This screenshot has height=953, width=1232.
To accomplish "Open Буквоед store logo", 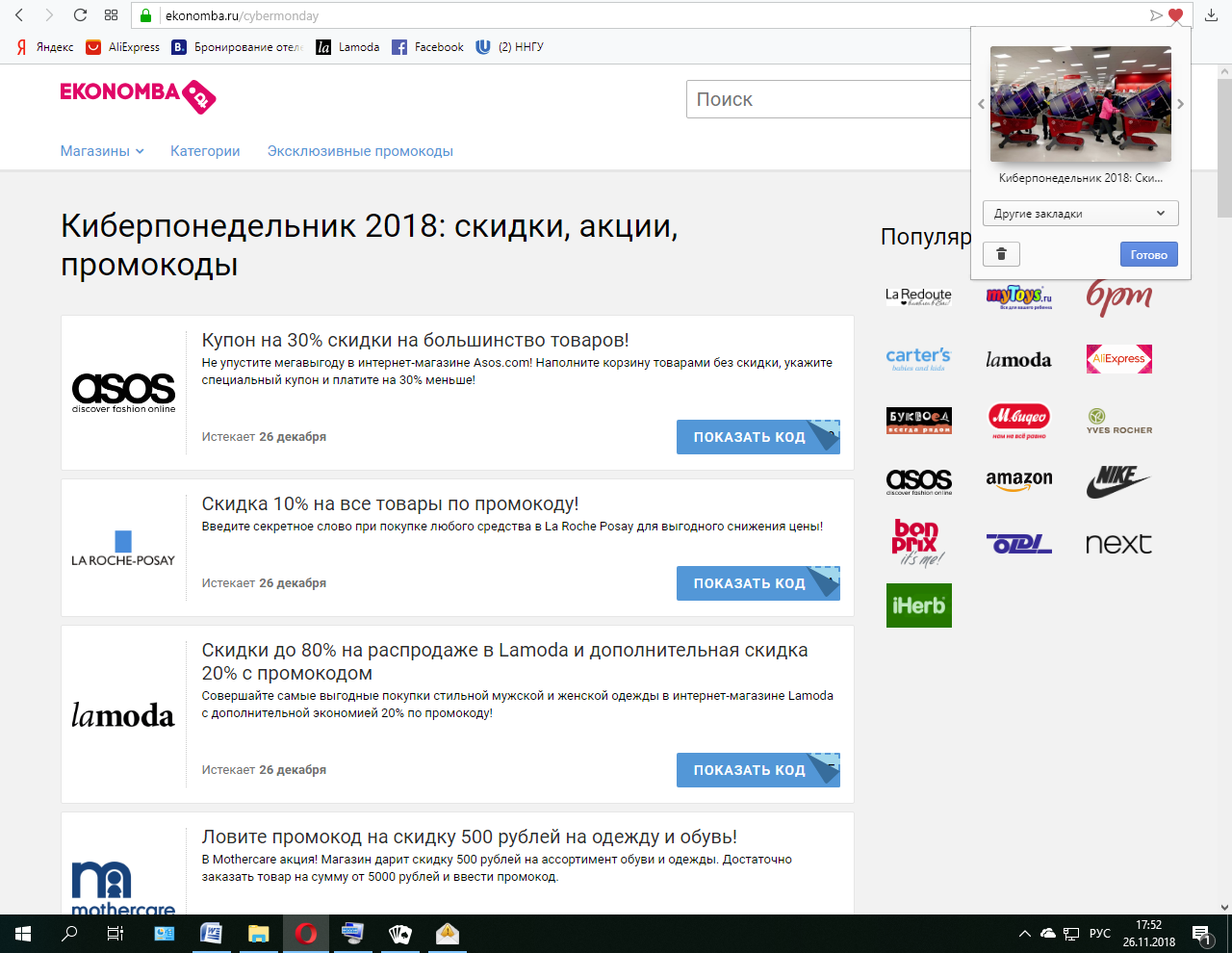I will coord(918,421).
